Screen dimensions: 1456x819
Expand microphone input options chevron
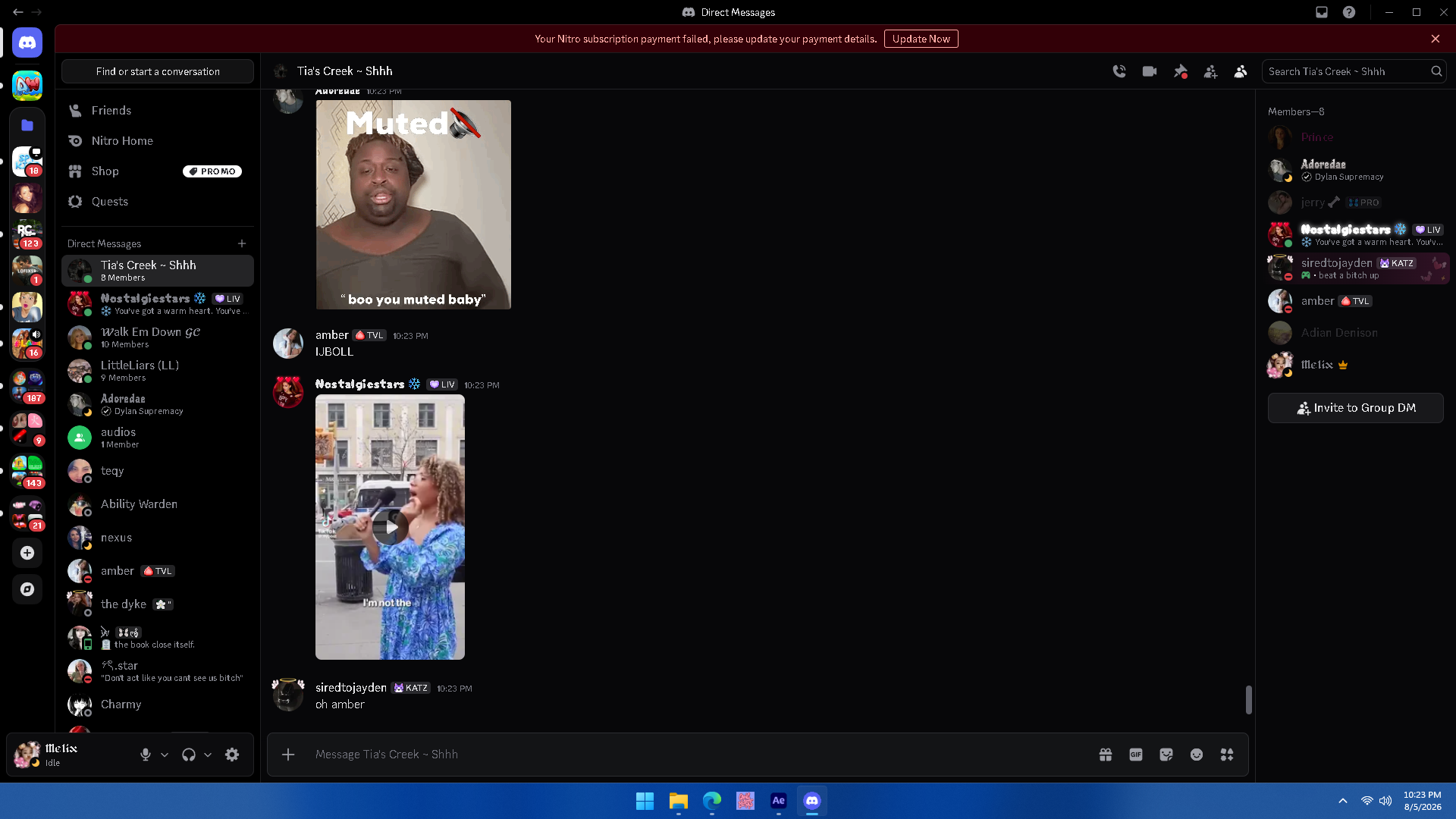pos(165,755)
